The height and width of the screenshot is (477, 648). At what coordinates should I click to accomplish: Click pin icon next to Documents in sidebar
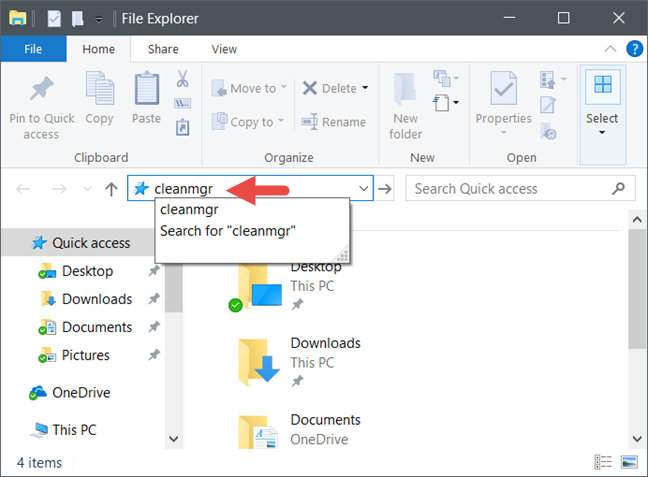tap(154, 327)
